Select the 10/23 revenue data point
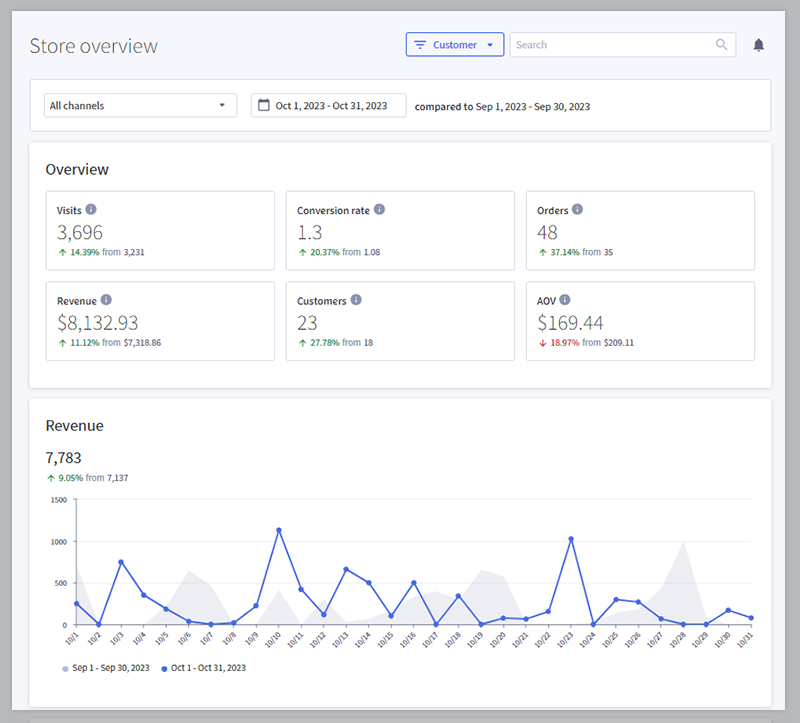Image resolution: width=800 pixels, height=723 pixels. (571, 539)
